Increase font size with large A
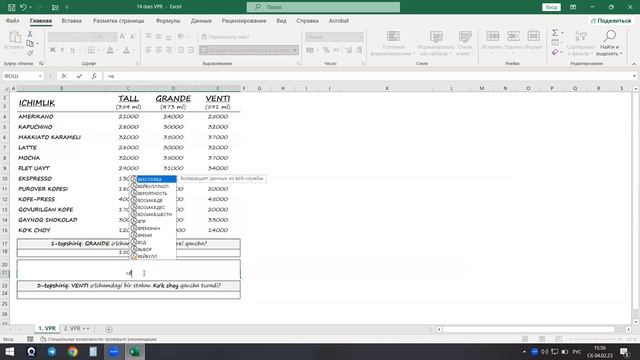The image size is (640, 360). point(122,37)
